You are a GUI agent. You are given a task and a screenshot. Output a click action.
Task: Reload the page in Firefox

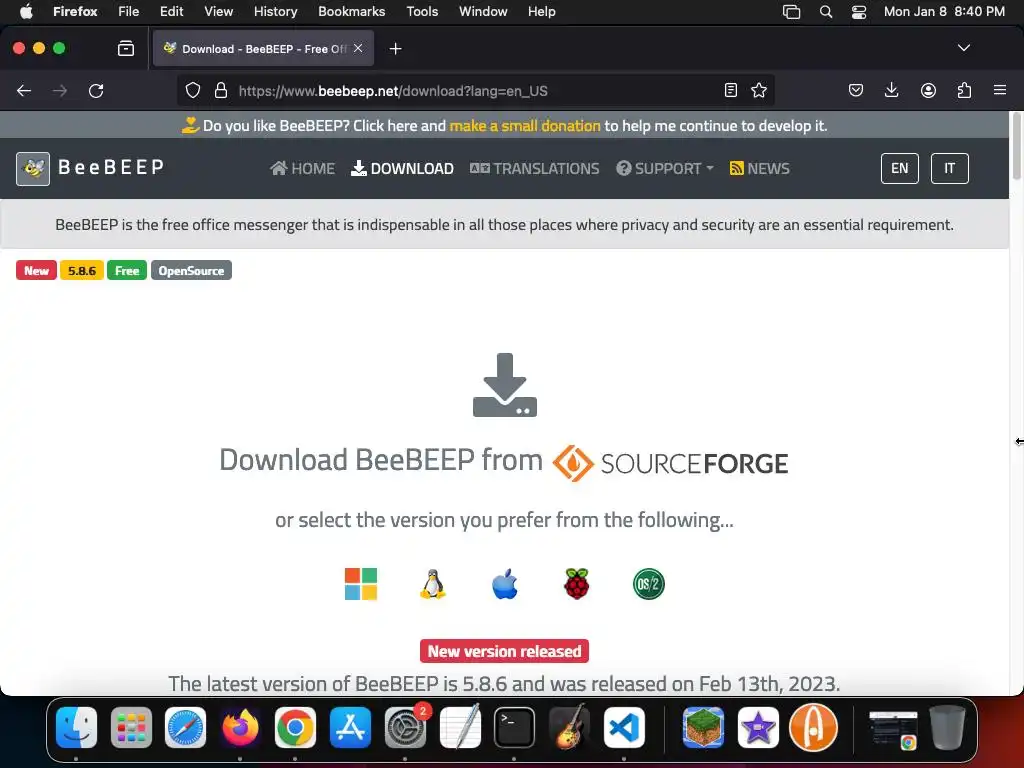tap(96, 91)
